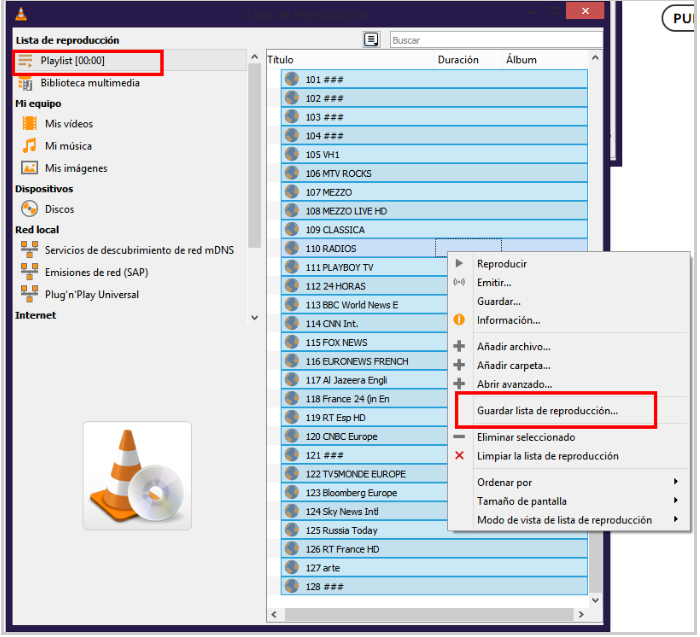Screen dimensions: 700x637
Task: Click sidebar scrollbar up arrow
Action: [x=254, y=57]
